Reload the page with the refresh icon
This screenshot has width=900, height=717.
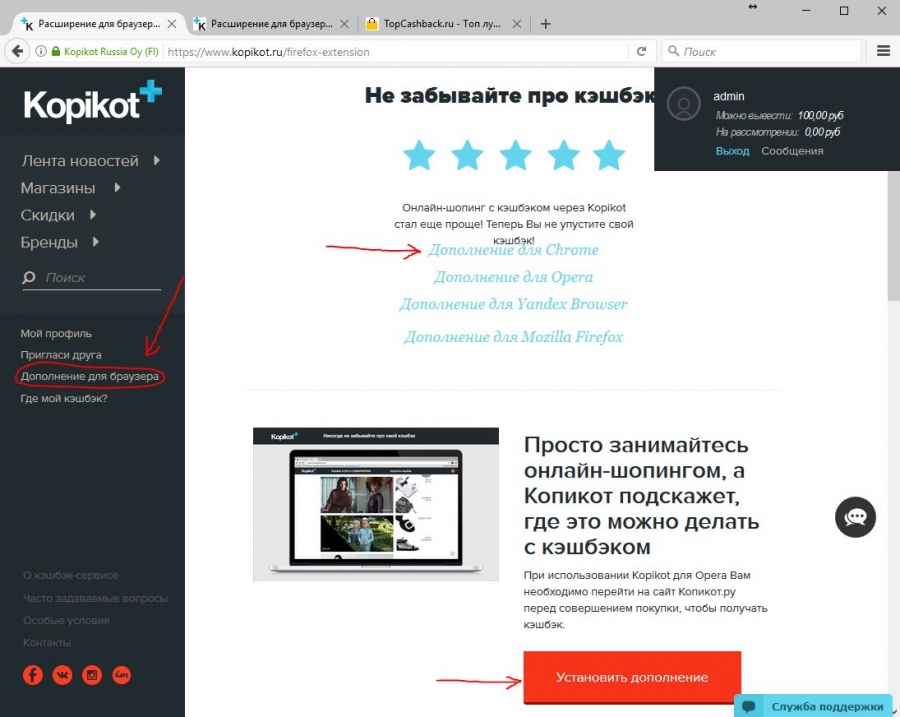tap(642, 51)
